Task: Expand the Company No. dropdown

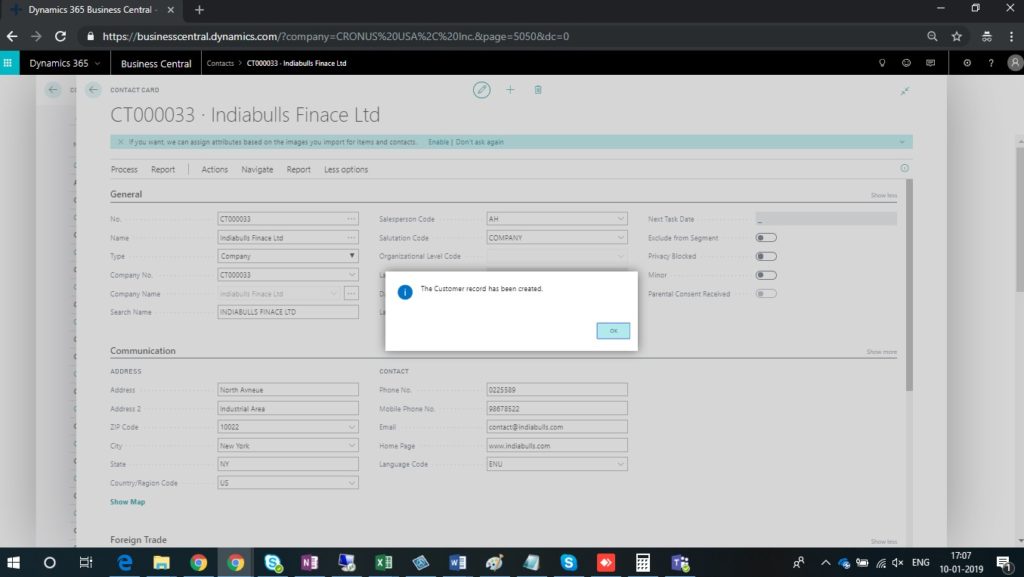Action: tap(352, 275)
